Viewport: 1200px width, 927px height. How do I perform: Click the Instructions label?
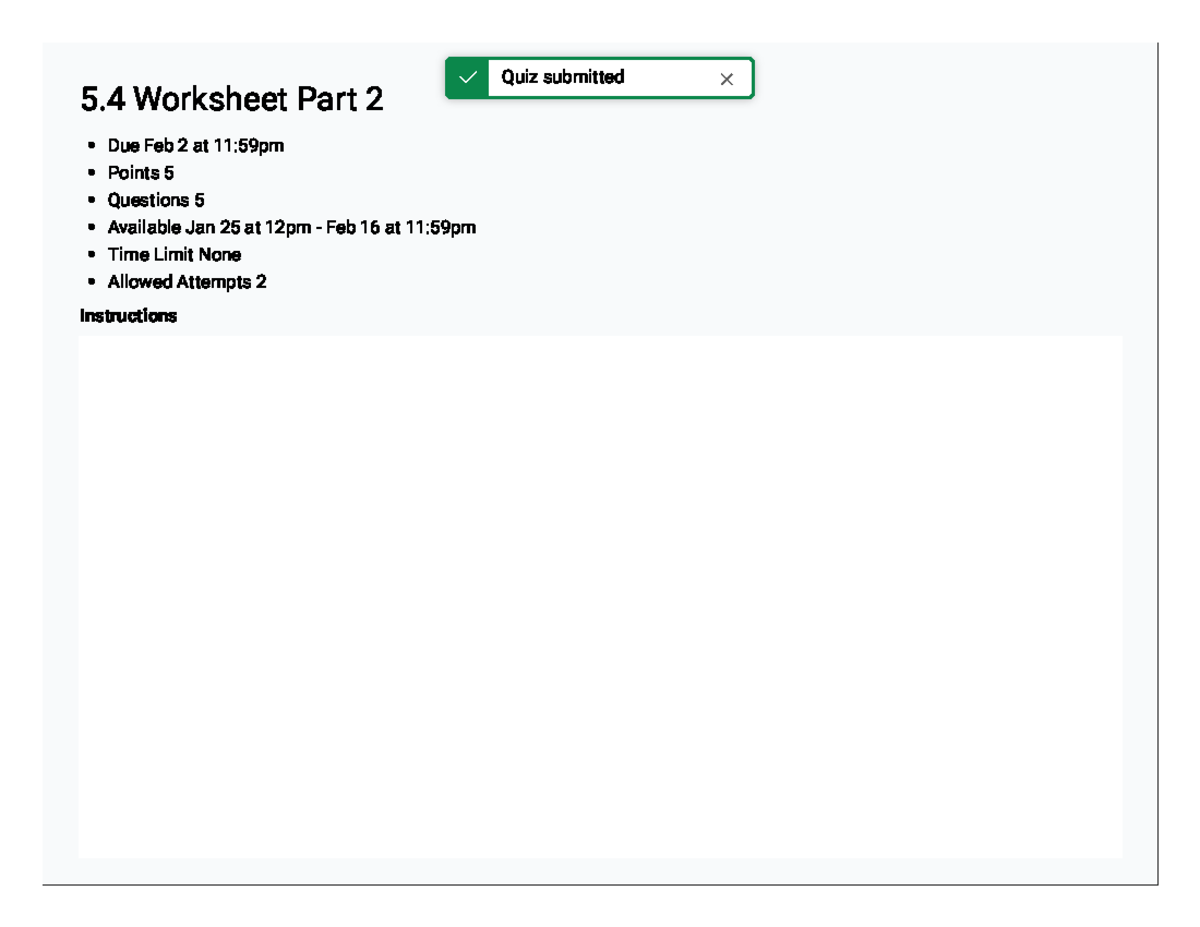pyautogui.click(x=128, y=316)
